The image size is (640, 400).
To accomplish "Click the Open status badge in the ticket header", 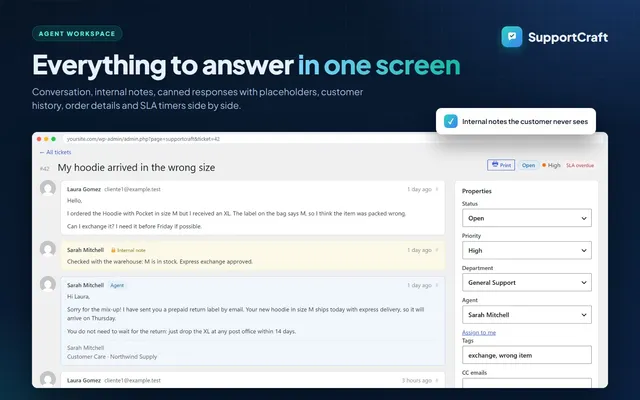I will pos(528,165).
